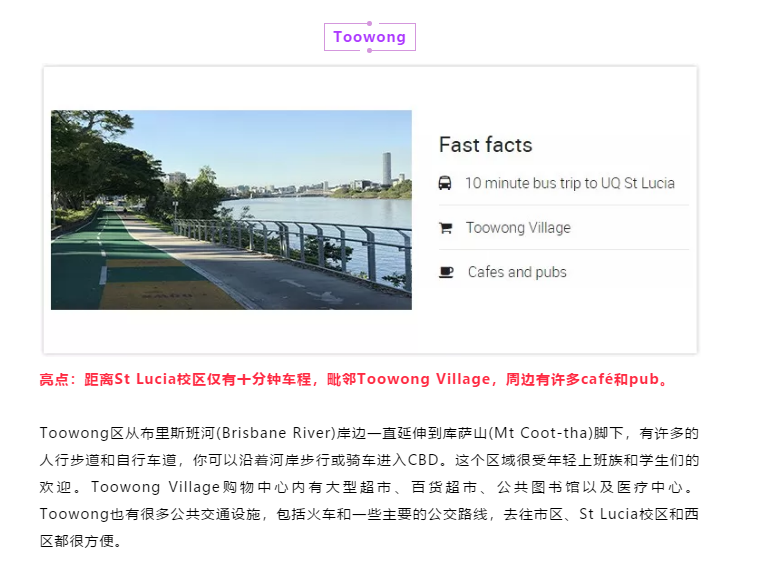Click the shopping cart icon beside Toowong Village
This screenshot has height=580, width=778.
point(445,228)
